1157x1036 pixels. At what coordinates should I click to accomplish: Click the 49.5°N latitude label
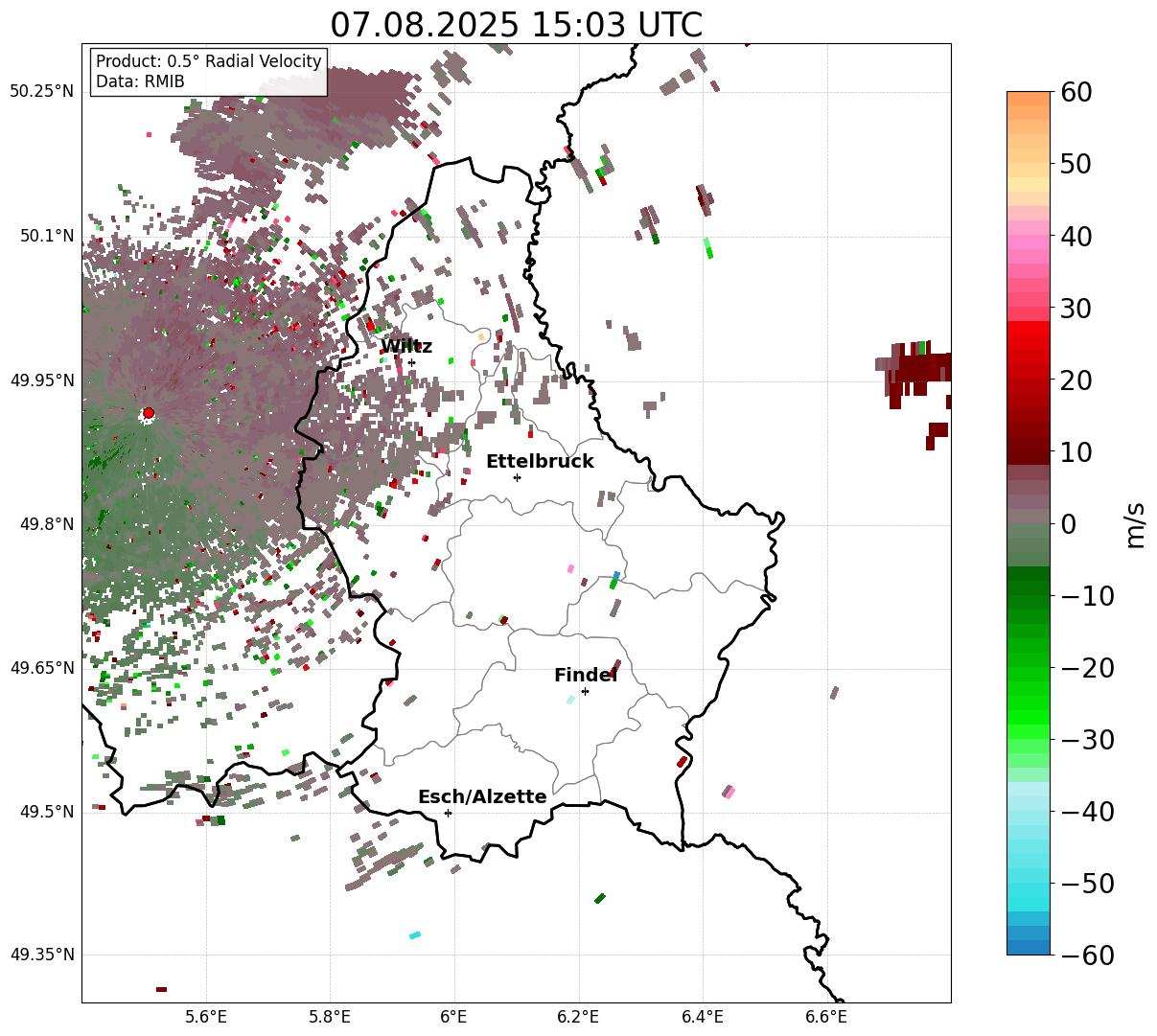click(45, 812)
